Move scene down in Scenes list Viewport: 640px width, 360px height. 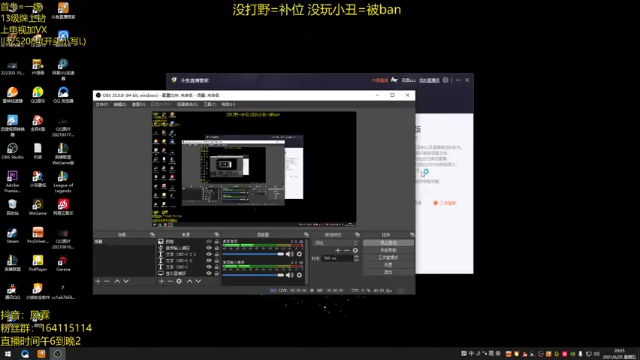pyautogui.click(x=126, y=281)
